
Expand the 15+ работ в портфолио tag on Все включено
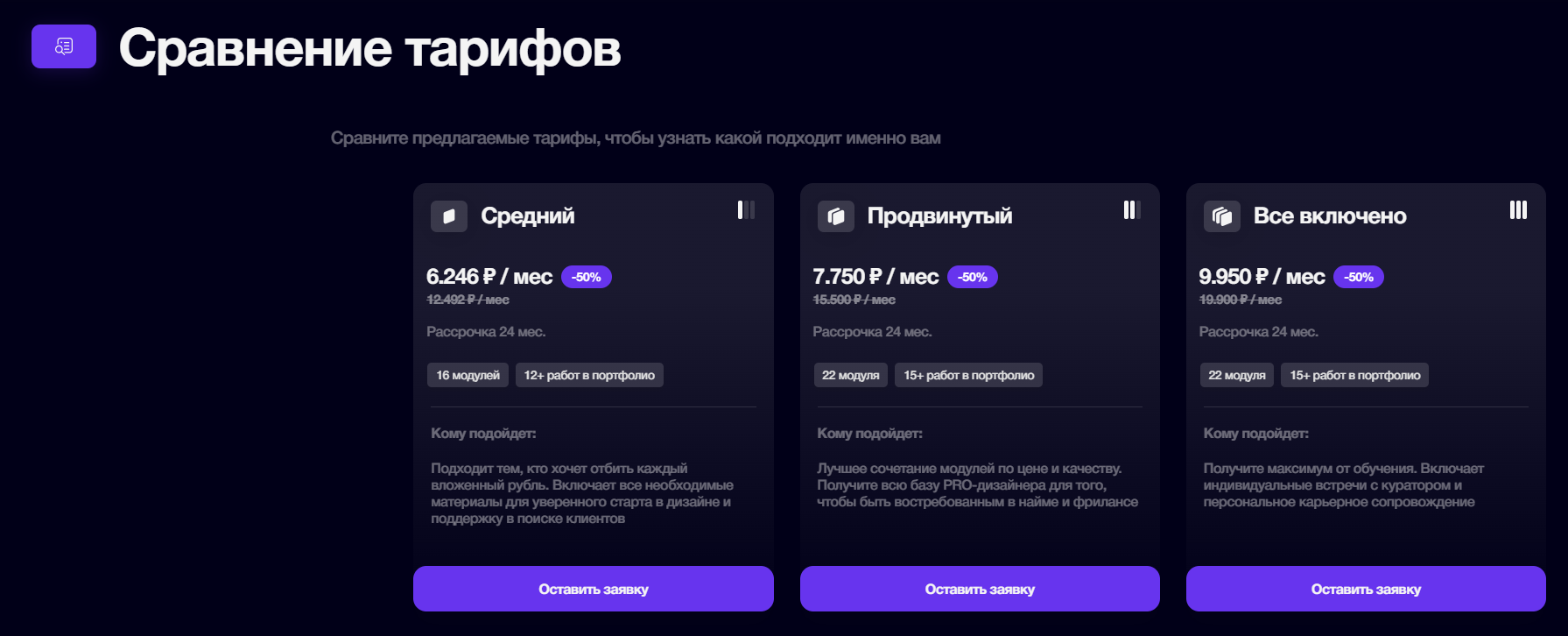tap(1354, 375)
